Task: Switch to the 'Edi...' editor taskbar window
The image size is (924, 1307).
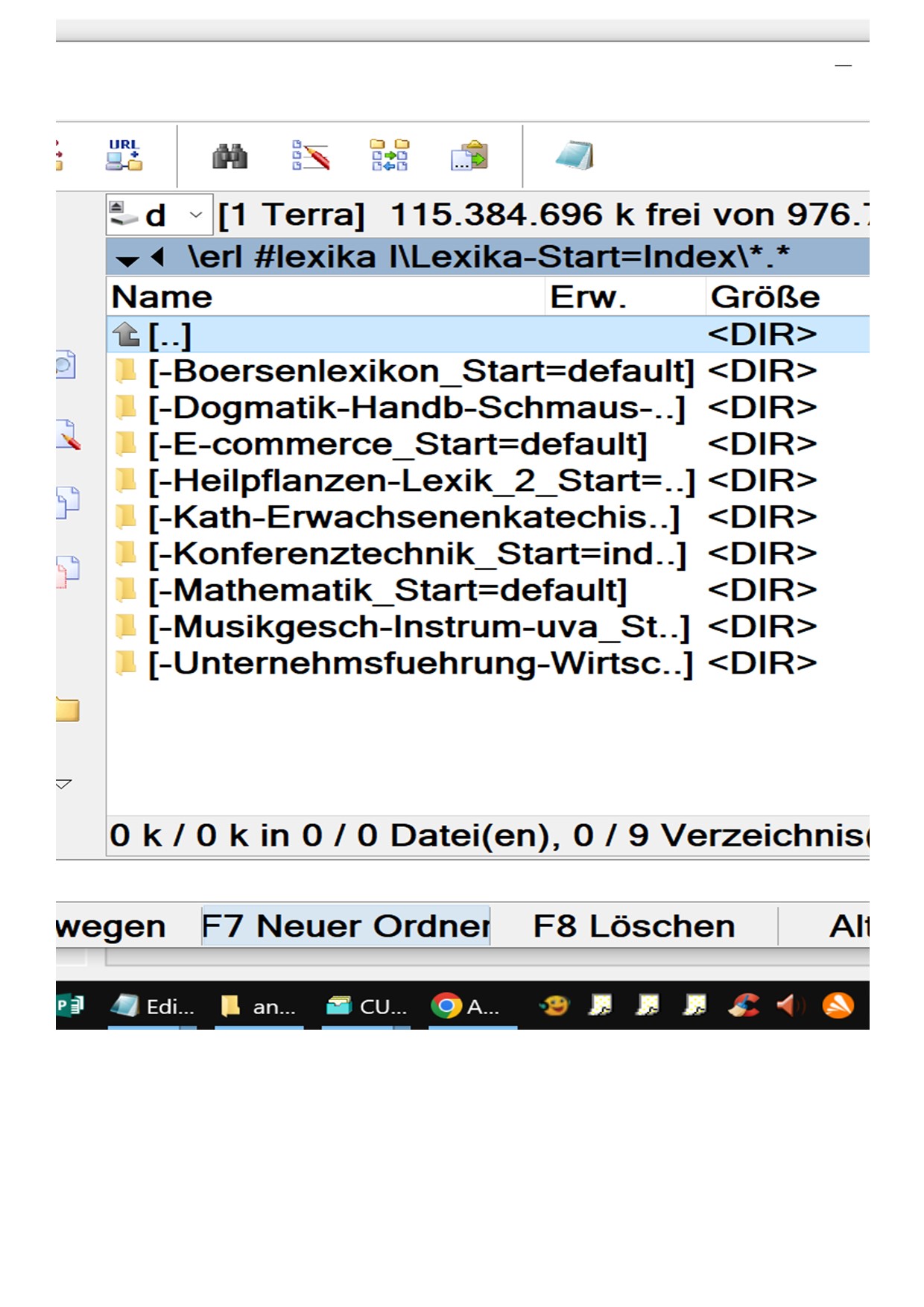Action: click(x=152, y=1007)
